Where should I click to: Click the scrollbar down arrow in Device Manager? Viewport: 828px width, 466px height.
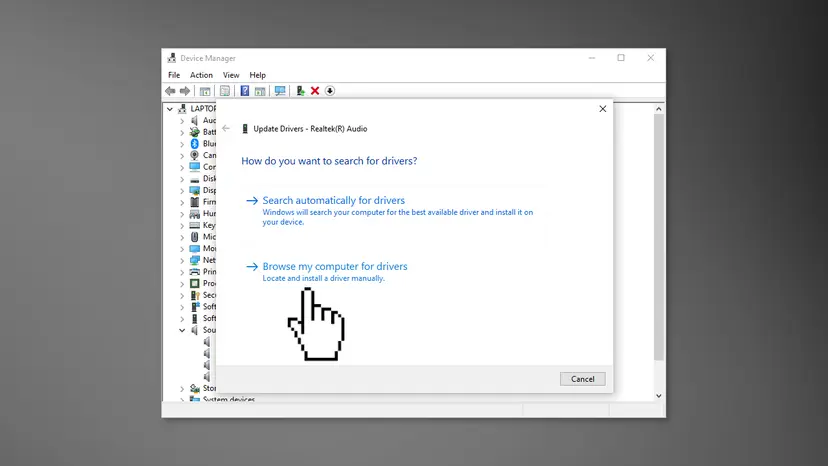tap(658, 396)
